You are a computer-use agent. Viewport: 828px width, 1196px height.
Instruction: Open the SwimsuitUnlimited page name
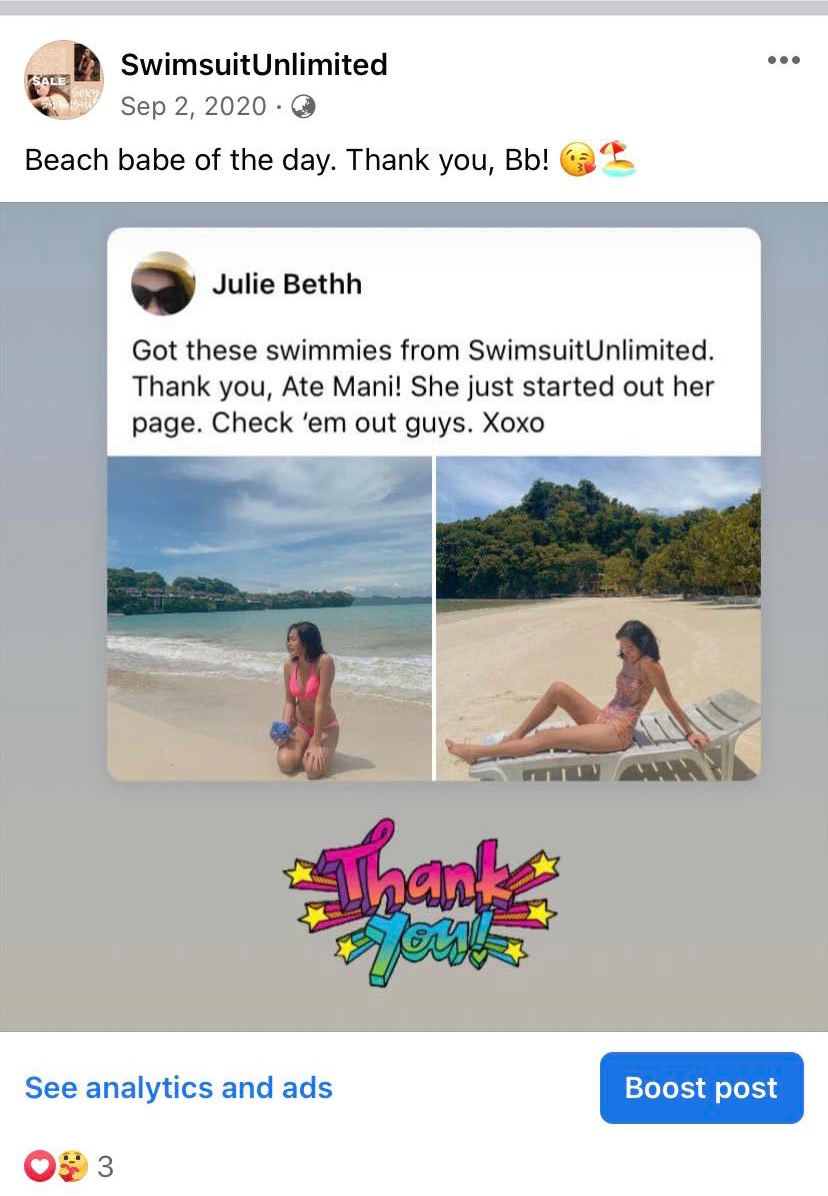click(x=254, y=64)
